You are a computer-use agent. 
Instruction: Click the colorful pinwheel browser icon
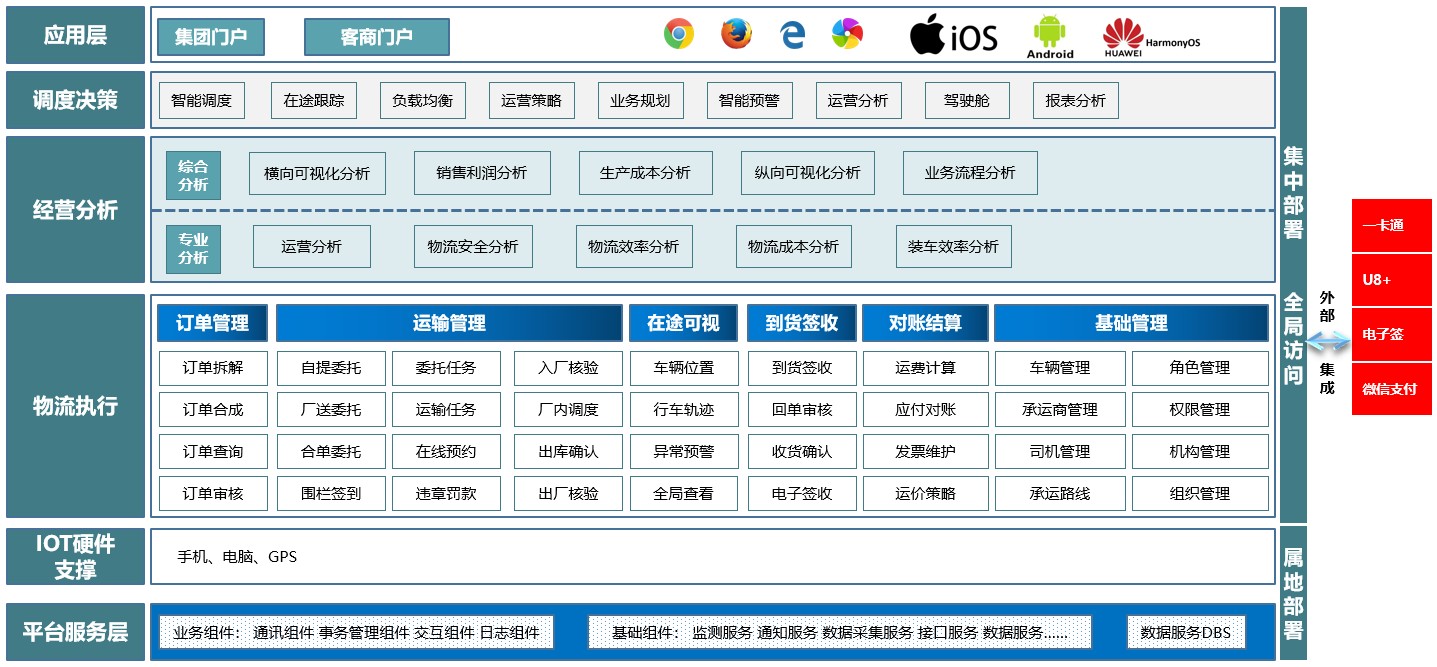[x=846, y=34]
